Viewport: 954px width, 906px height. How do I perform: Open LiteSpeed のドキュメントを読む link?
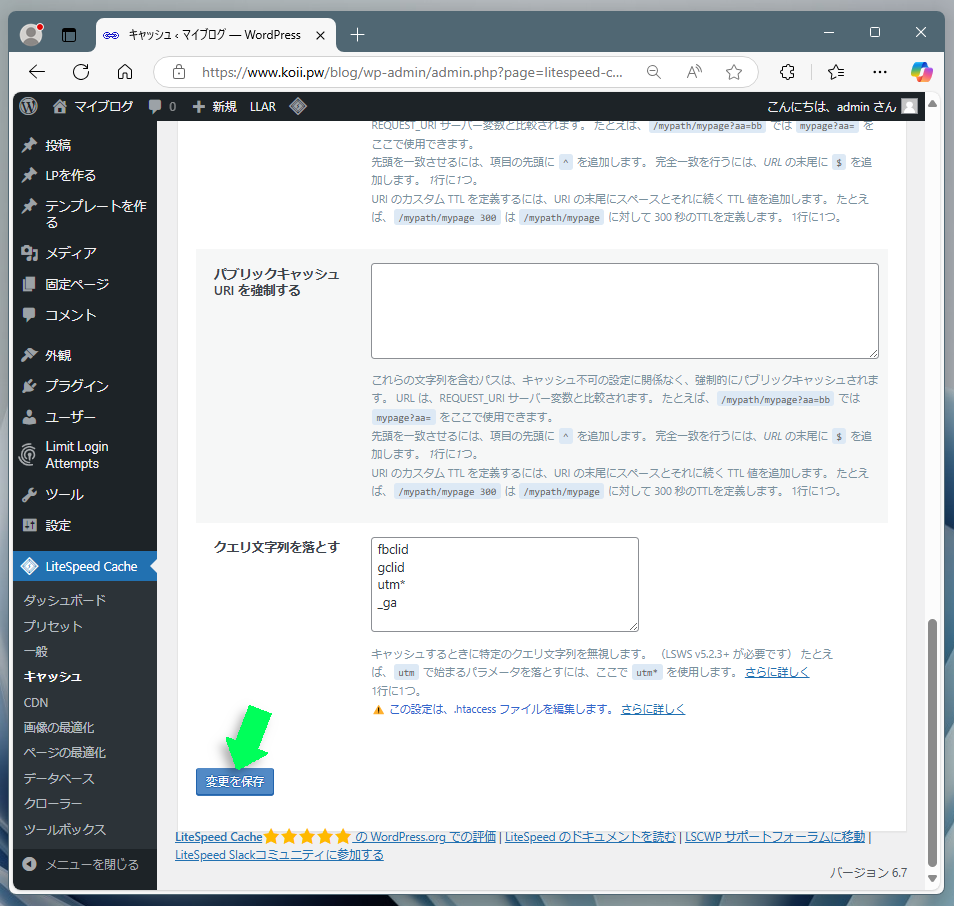tap(590, 837)
